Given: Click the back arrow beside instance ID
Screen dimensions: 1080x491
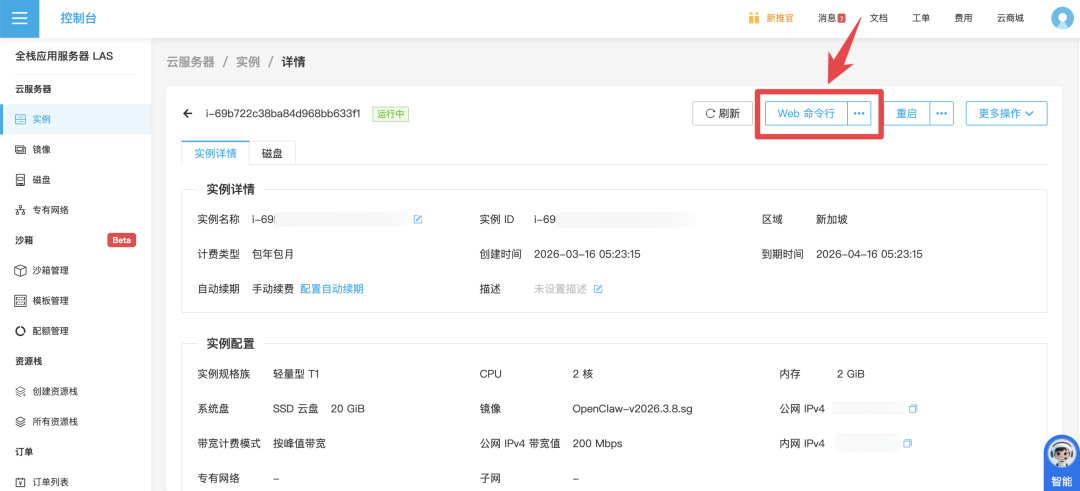Looking at the screenshot, I should 187,114.
